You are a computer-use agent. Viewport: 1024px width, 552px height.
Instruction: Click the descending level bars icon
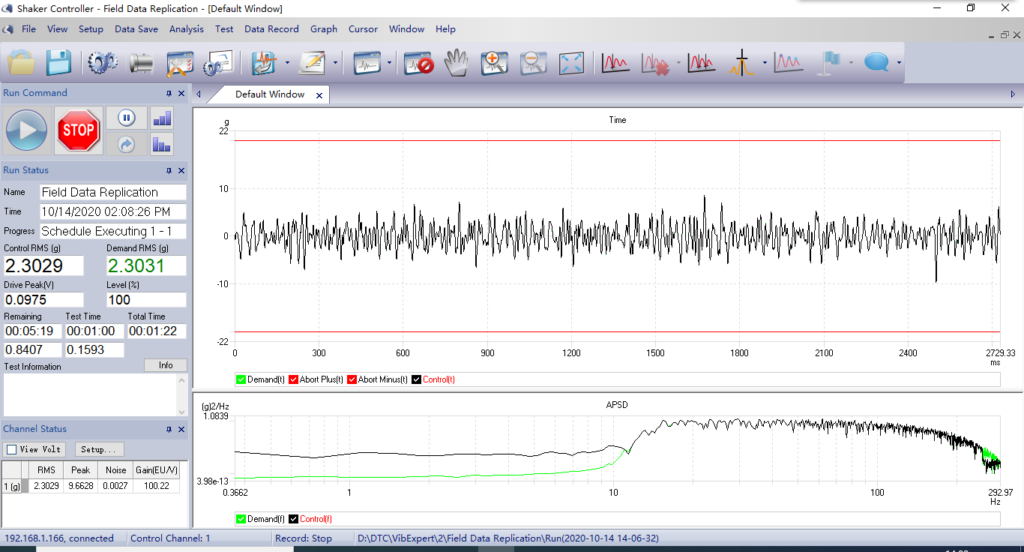[162, 144]
